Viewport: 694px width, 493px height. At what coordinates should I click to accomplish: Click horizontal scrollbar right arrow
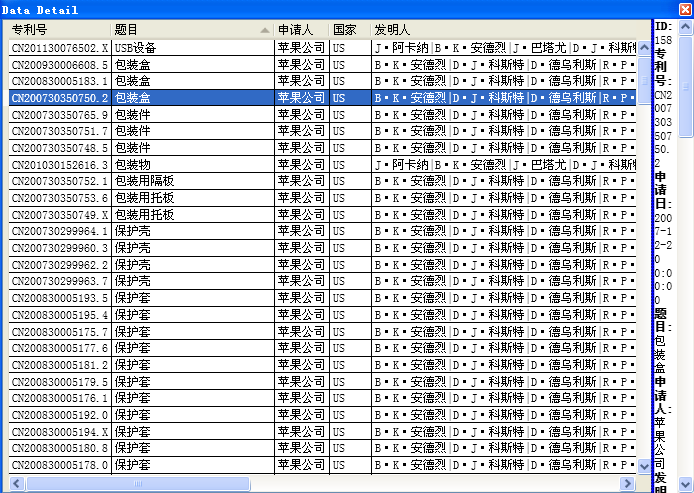(627, 483)
